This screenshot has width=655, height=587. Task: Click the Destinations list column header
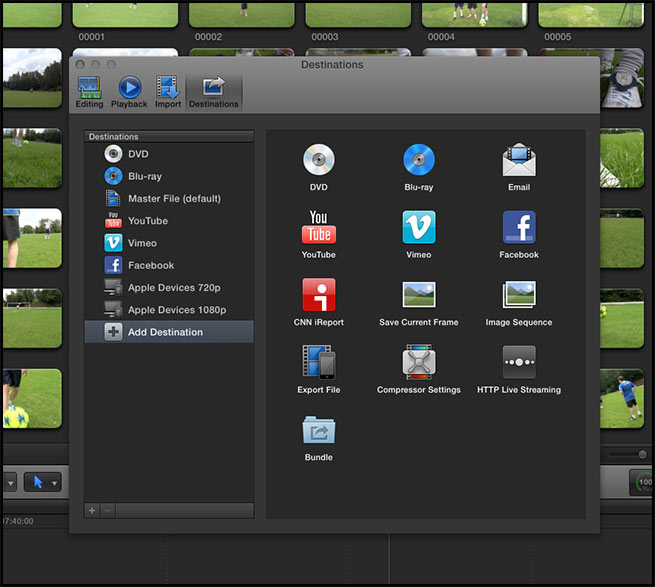[x=169, y=137]
